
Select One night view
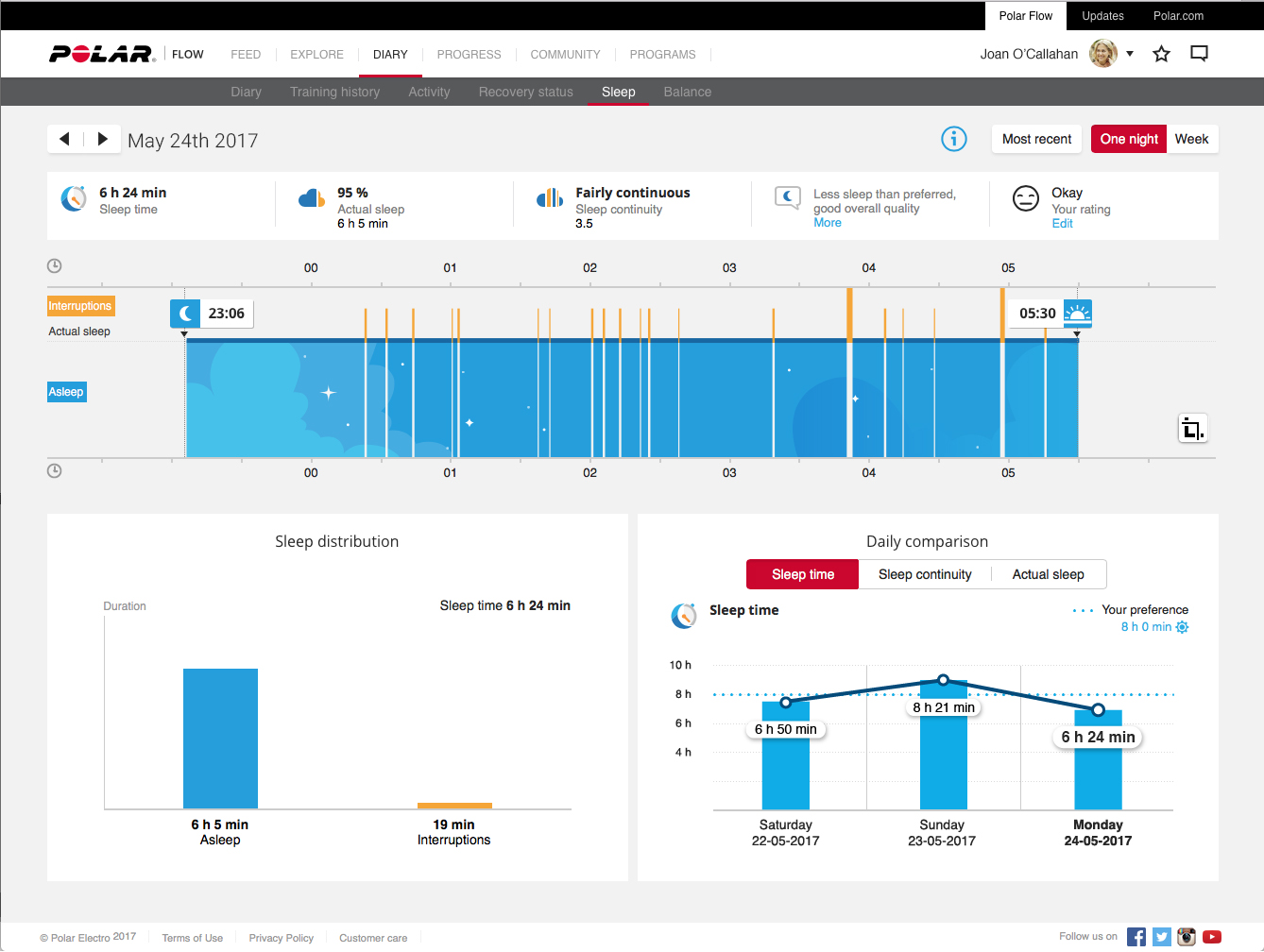1128,139
